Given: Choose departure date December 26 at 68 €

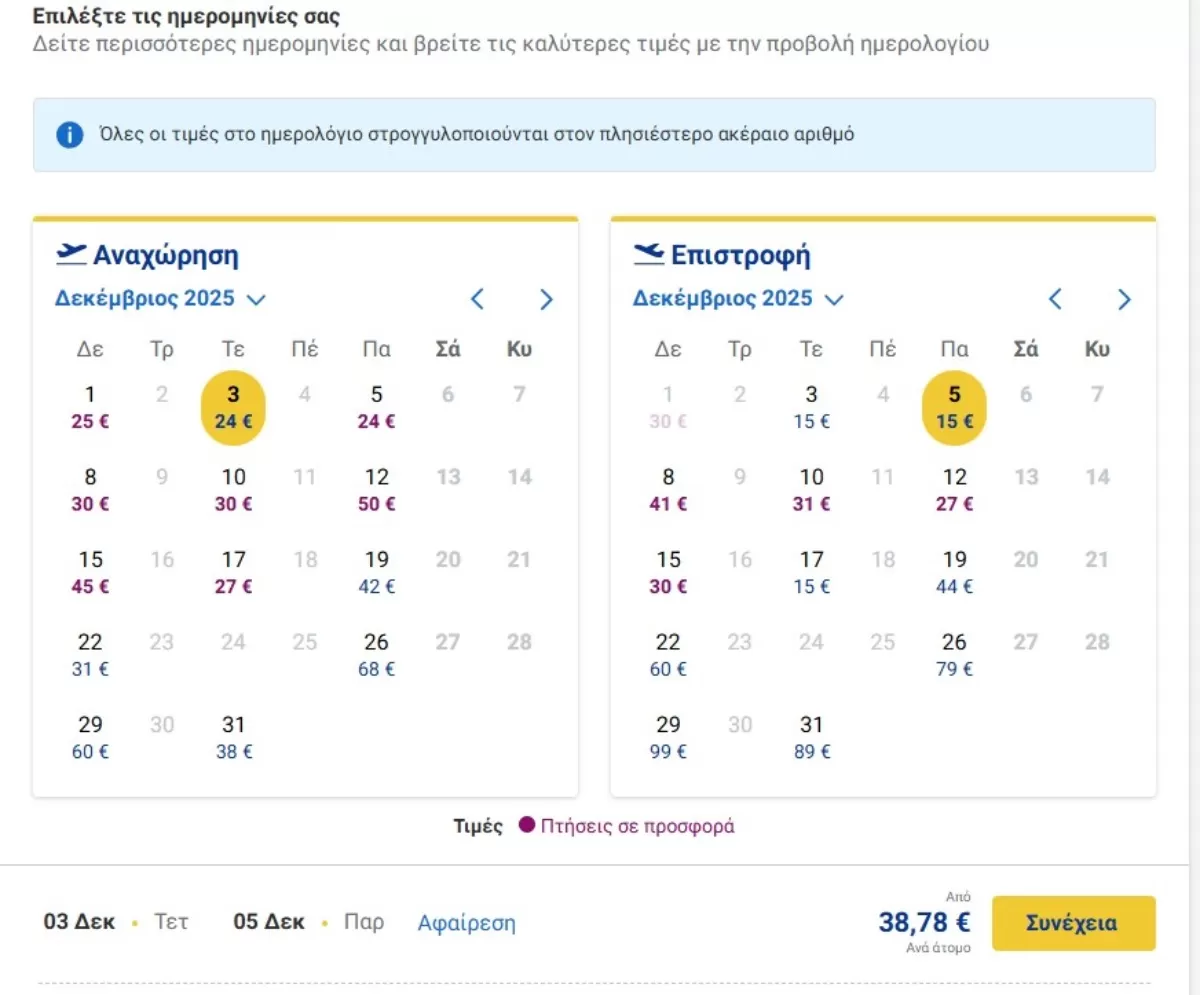Looking at the screenshot, I should pos(376,654).
